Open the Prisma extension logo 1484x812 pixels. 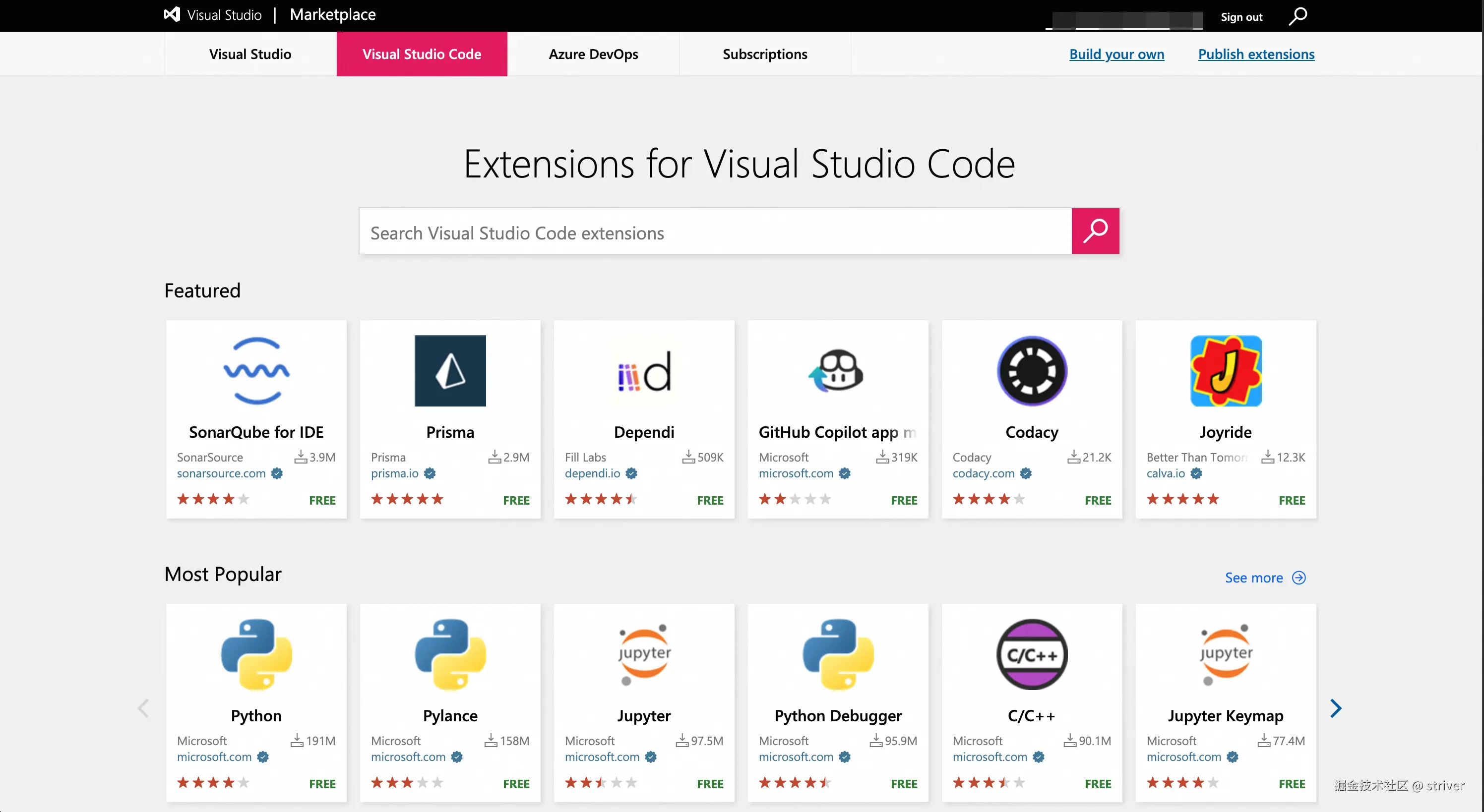(x=450, y=371)
